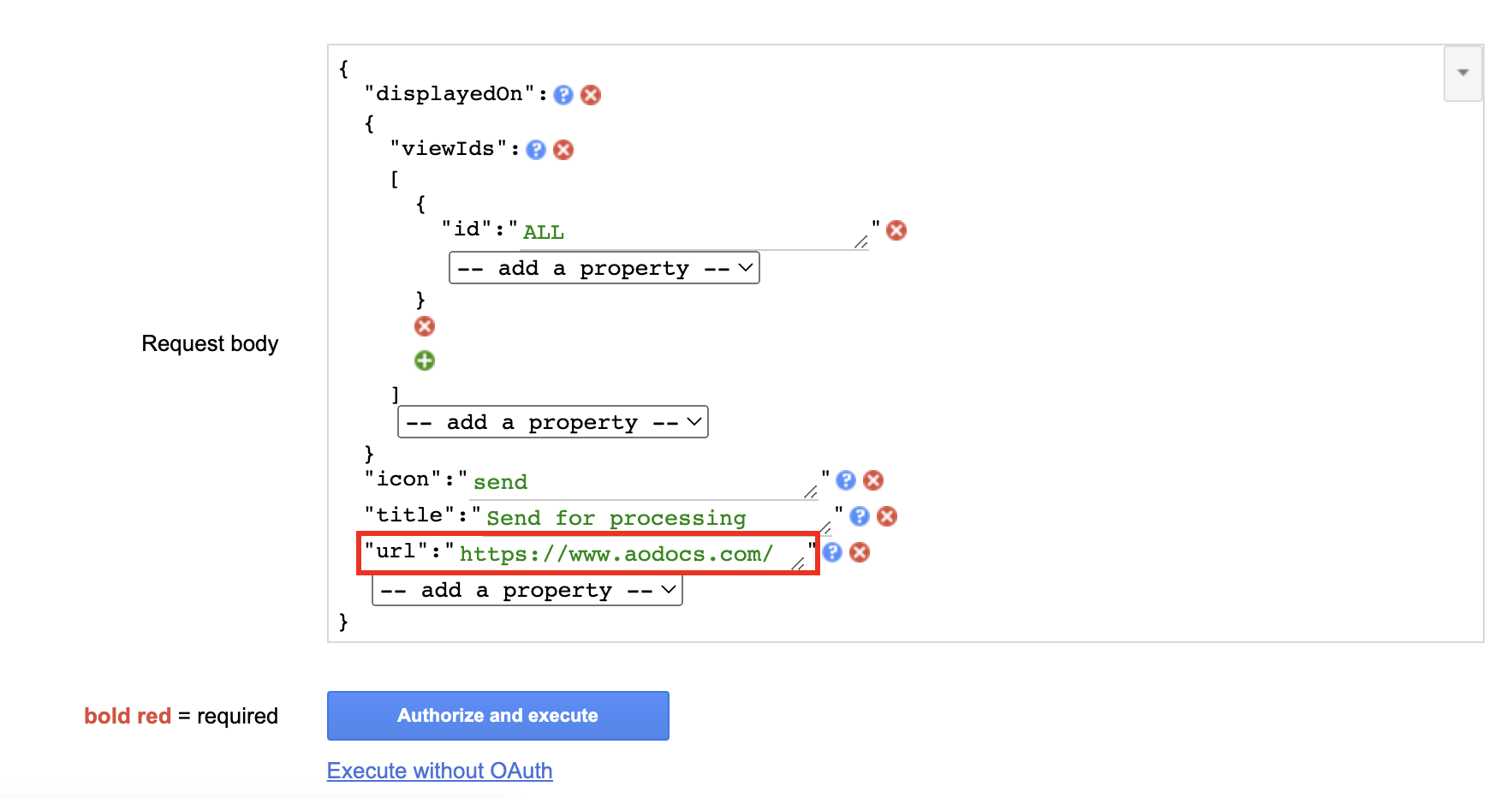Remove the displayedOn property
Screen dimensions: 1512x798
tap(591, 95)
